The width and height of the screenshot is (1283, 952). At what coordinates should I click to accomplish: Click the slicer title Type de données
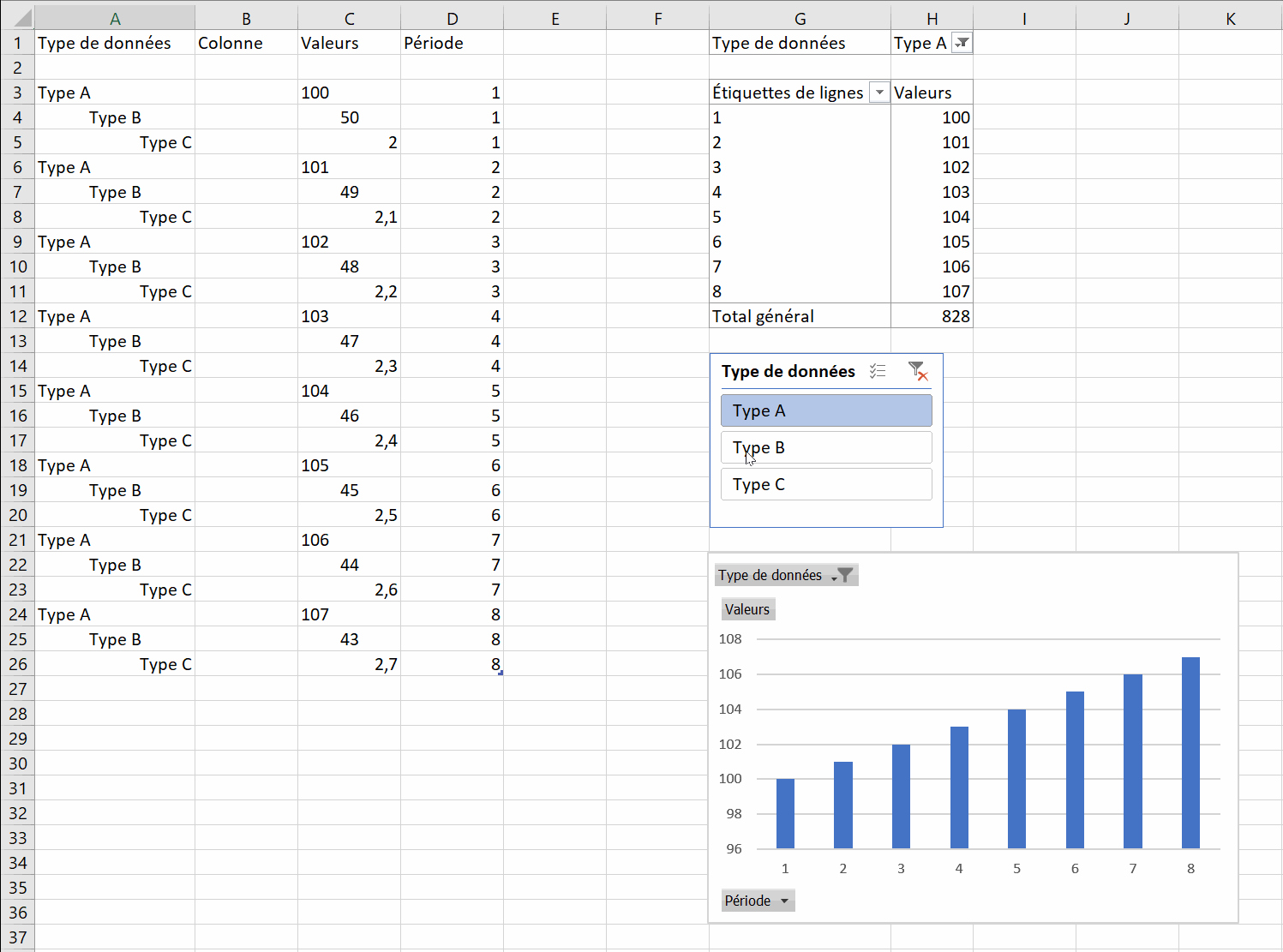click(x=788, y=371)
